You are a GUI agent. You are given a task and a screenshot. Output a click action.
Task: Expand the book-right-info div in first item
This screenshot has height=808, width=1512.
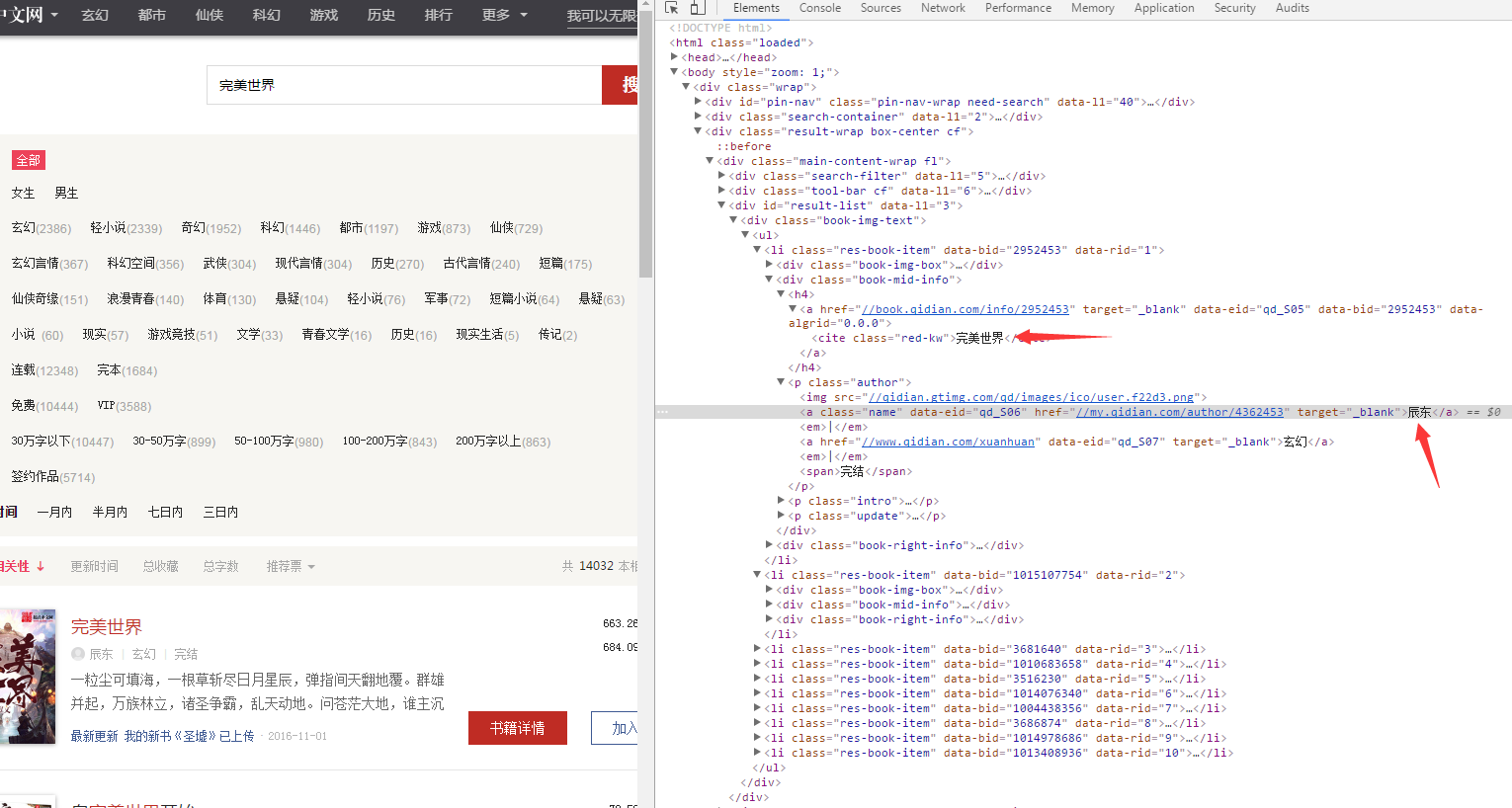click(769, 545)
